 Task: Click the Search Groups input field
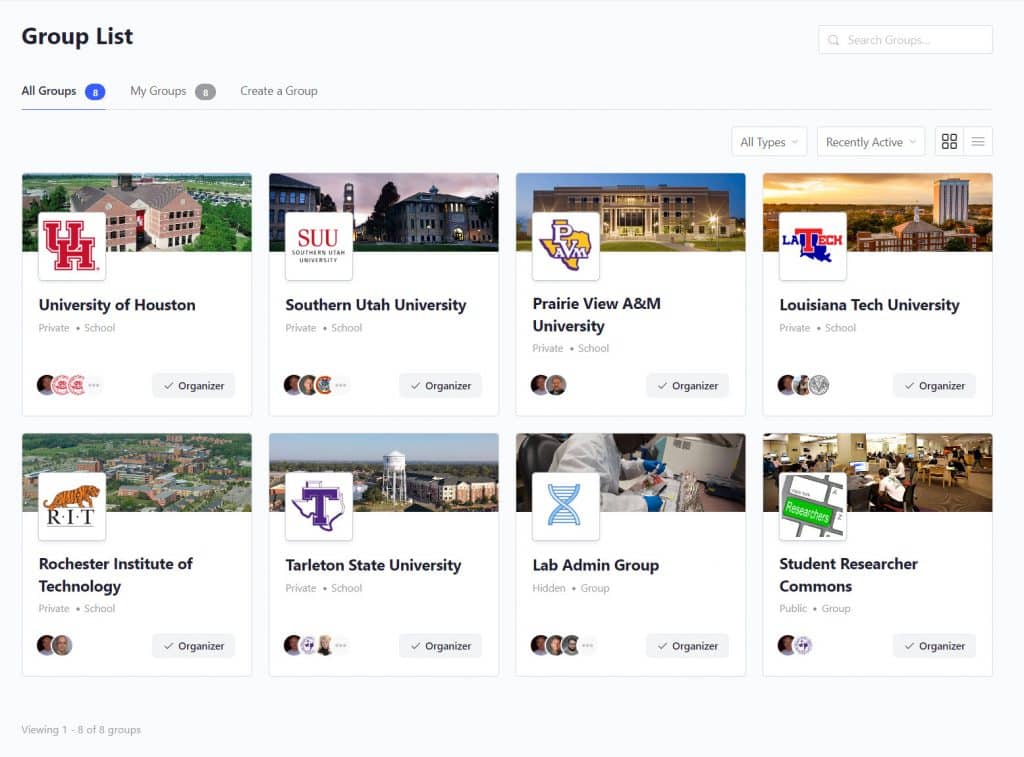[x=905, y=40]
